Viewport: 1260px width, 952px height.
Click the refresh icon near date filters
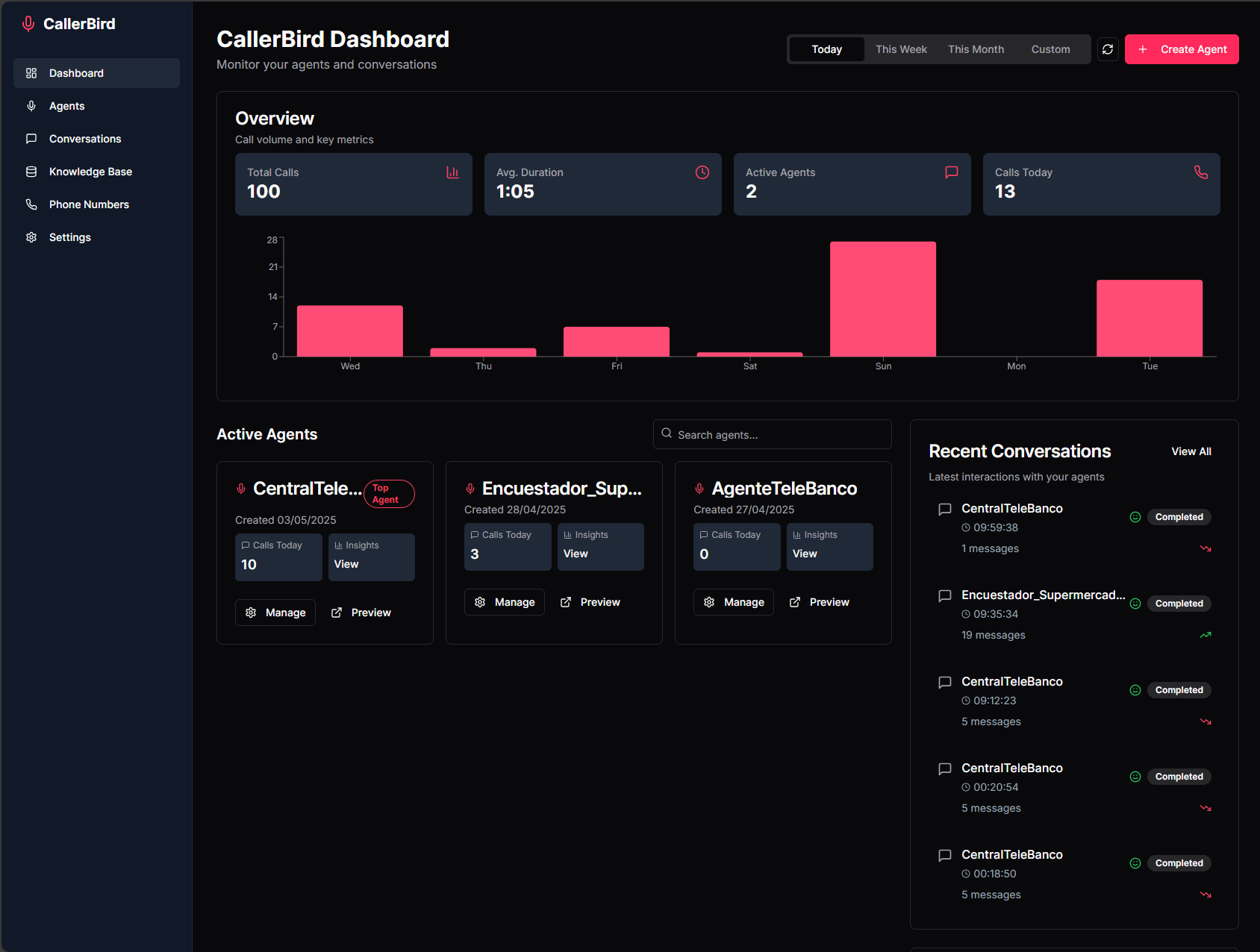tap(1108, 48)
